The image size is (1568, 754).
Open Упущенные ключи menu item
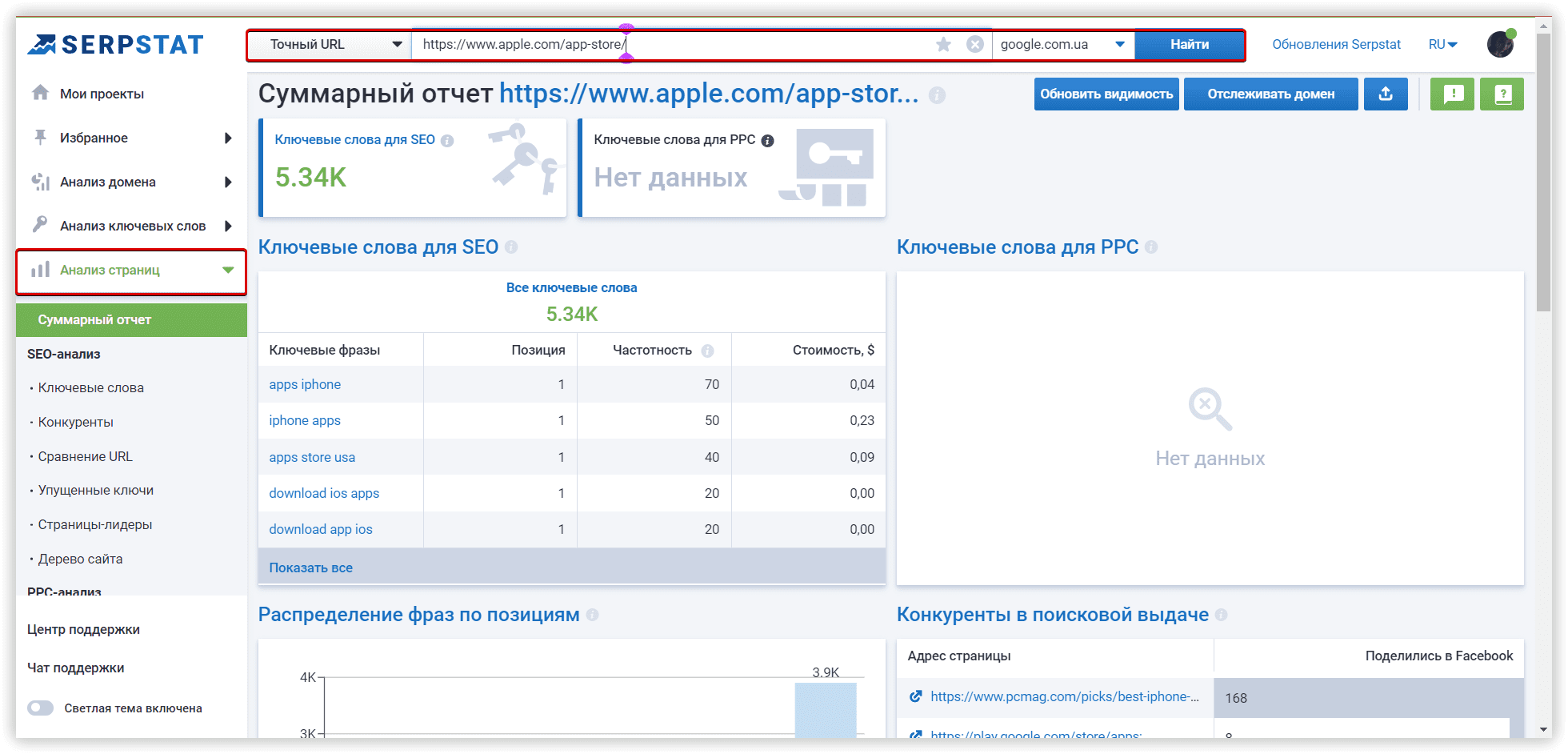tap(95, 490)
